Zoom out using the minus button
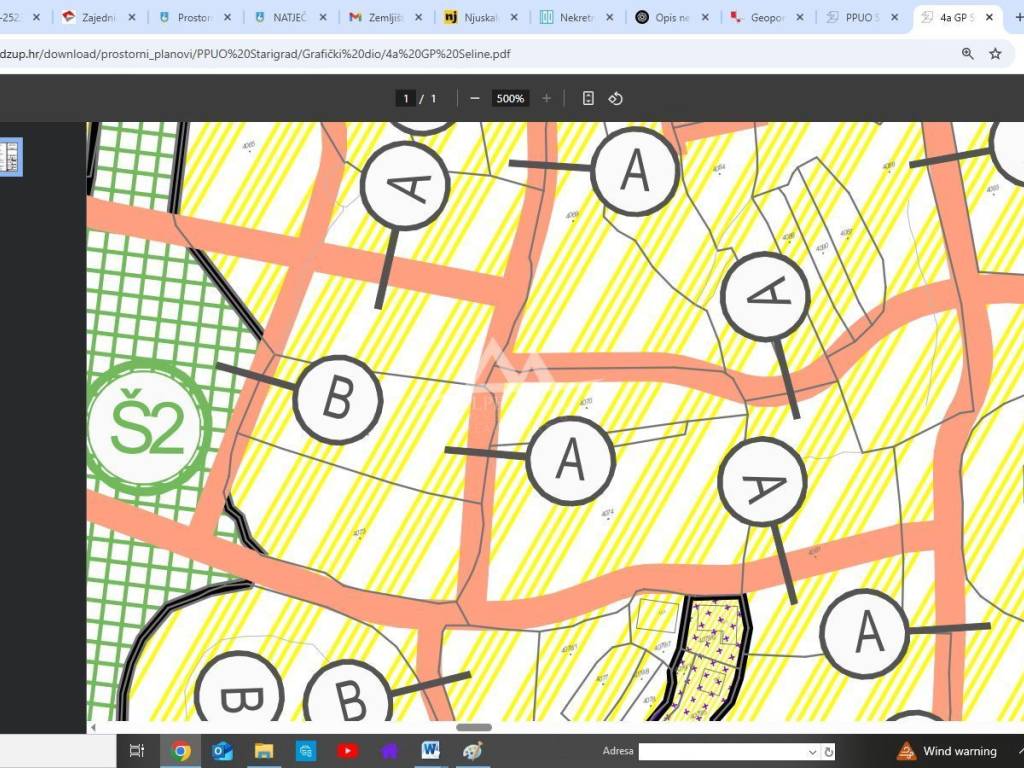Viewport: 1024px width, 768px height. coord(475,98)
